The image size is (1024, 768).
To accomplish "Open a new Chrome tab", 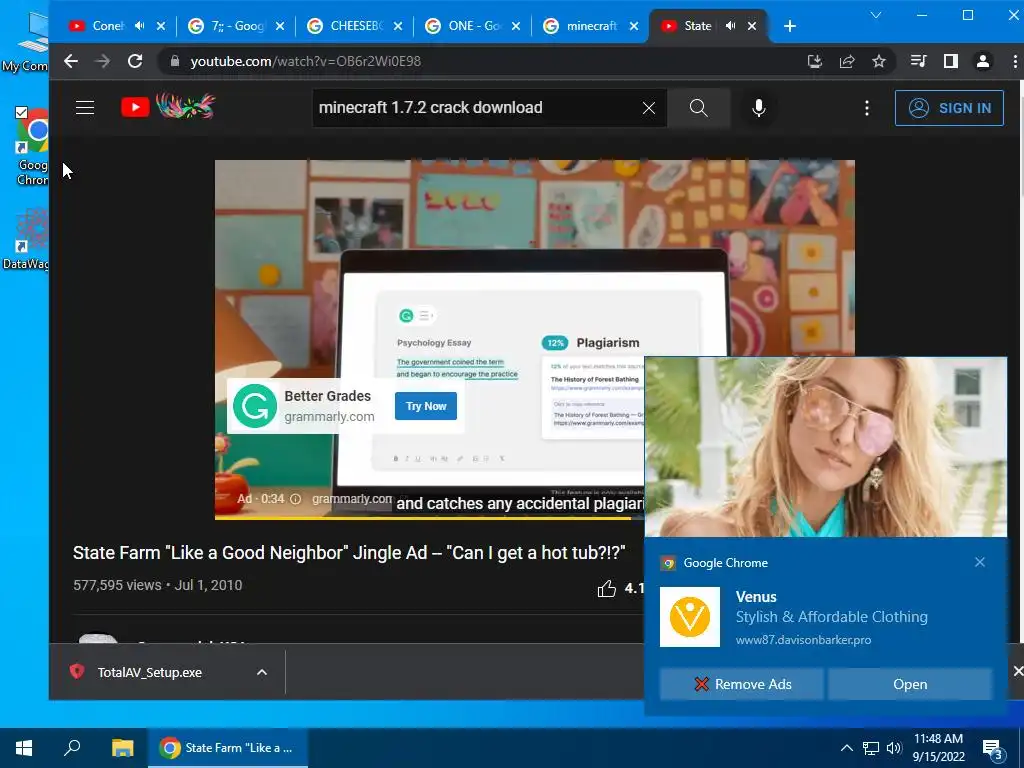I will pyautogui.click(x=790, y=26).
